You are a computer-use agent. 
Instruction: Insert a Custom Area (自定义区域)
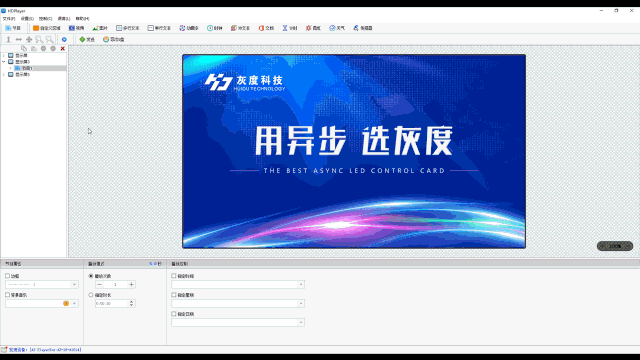(x=47, y=28)
